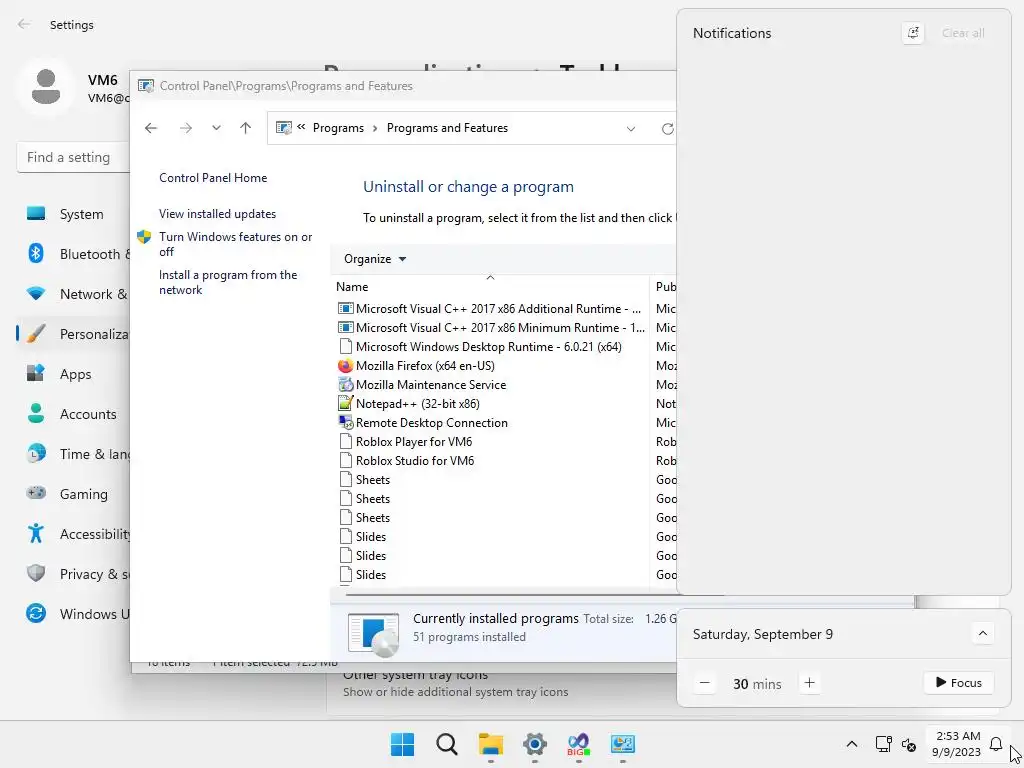Click the Personalization paintbrush icon

36,334
